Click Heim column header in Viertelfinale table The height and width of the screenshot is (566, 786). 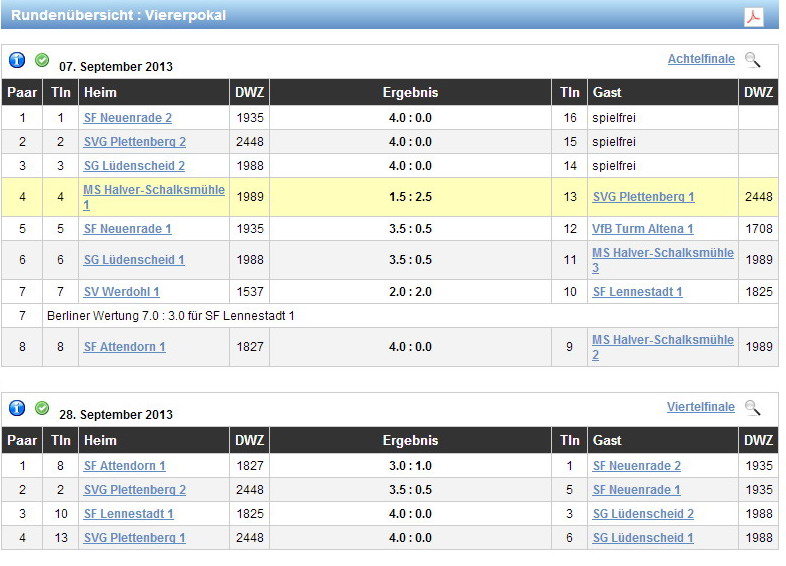coord(100,441)
